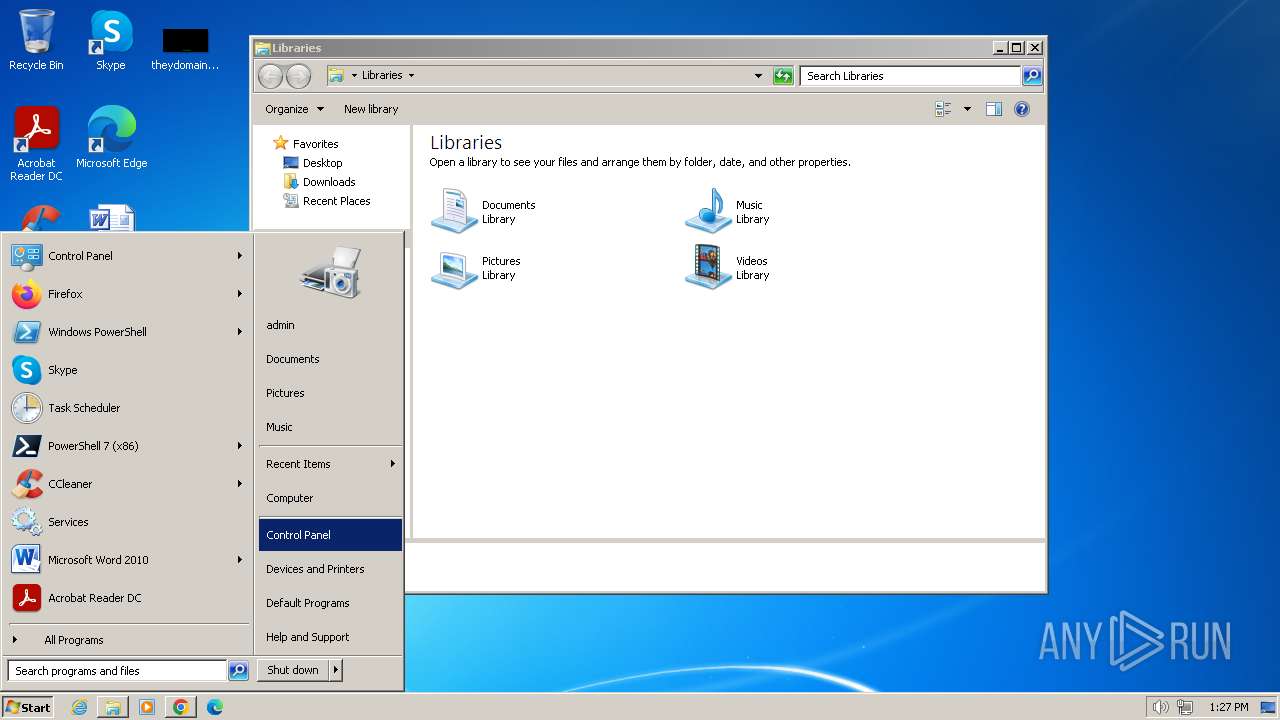Click the Search programs and files box

tap(117, 671)
